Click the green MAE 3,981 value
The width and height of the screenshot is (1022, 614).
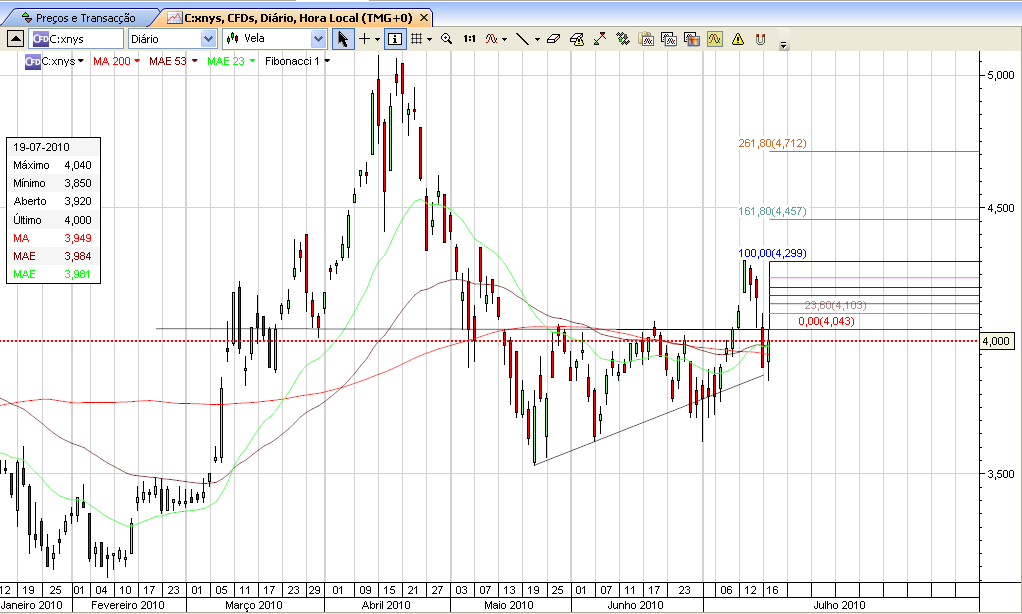pyautogui.click(x=78, y=274)
